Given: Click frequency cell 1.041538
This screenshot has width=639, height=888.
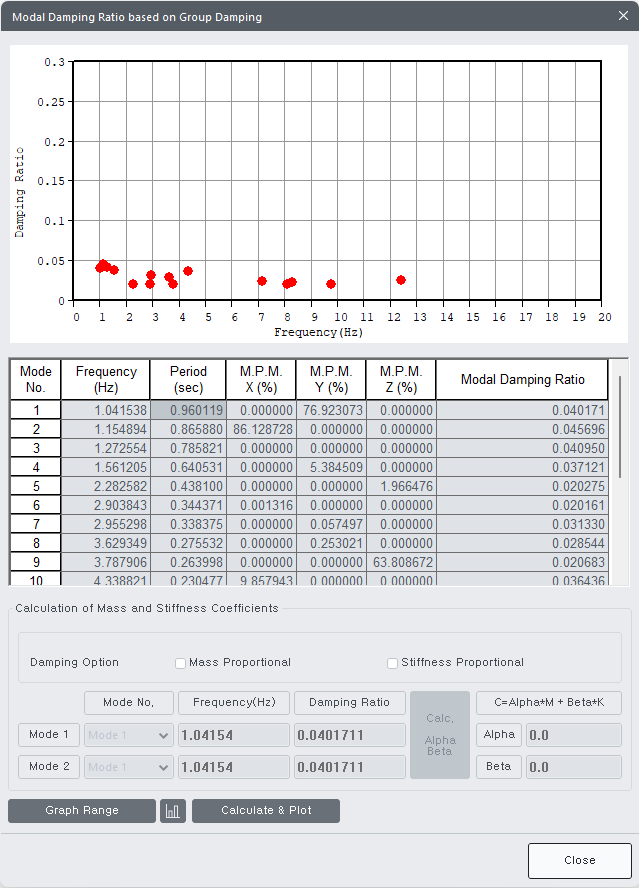Looking at the screenshot, I should (106, 410).
